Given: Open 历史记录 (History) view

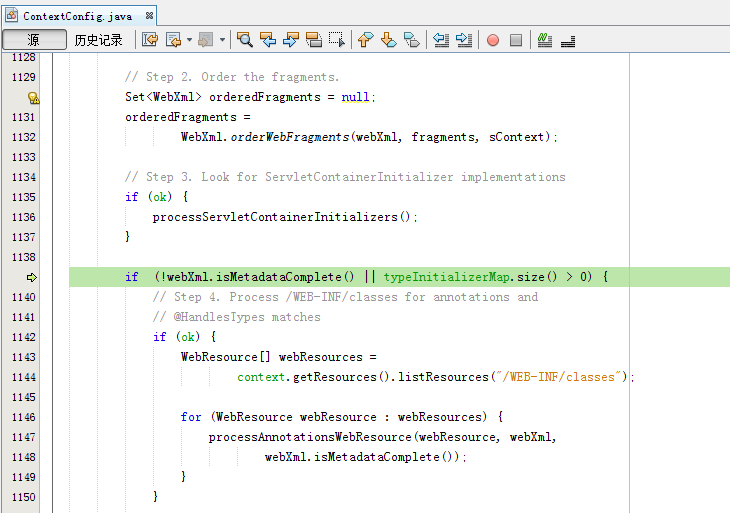Looking at the screenshot, I should click(x=98, y=40).
